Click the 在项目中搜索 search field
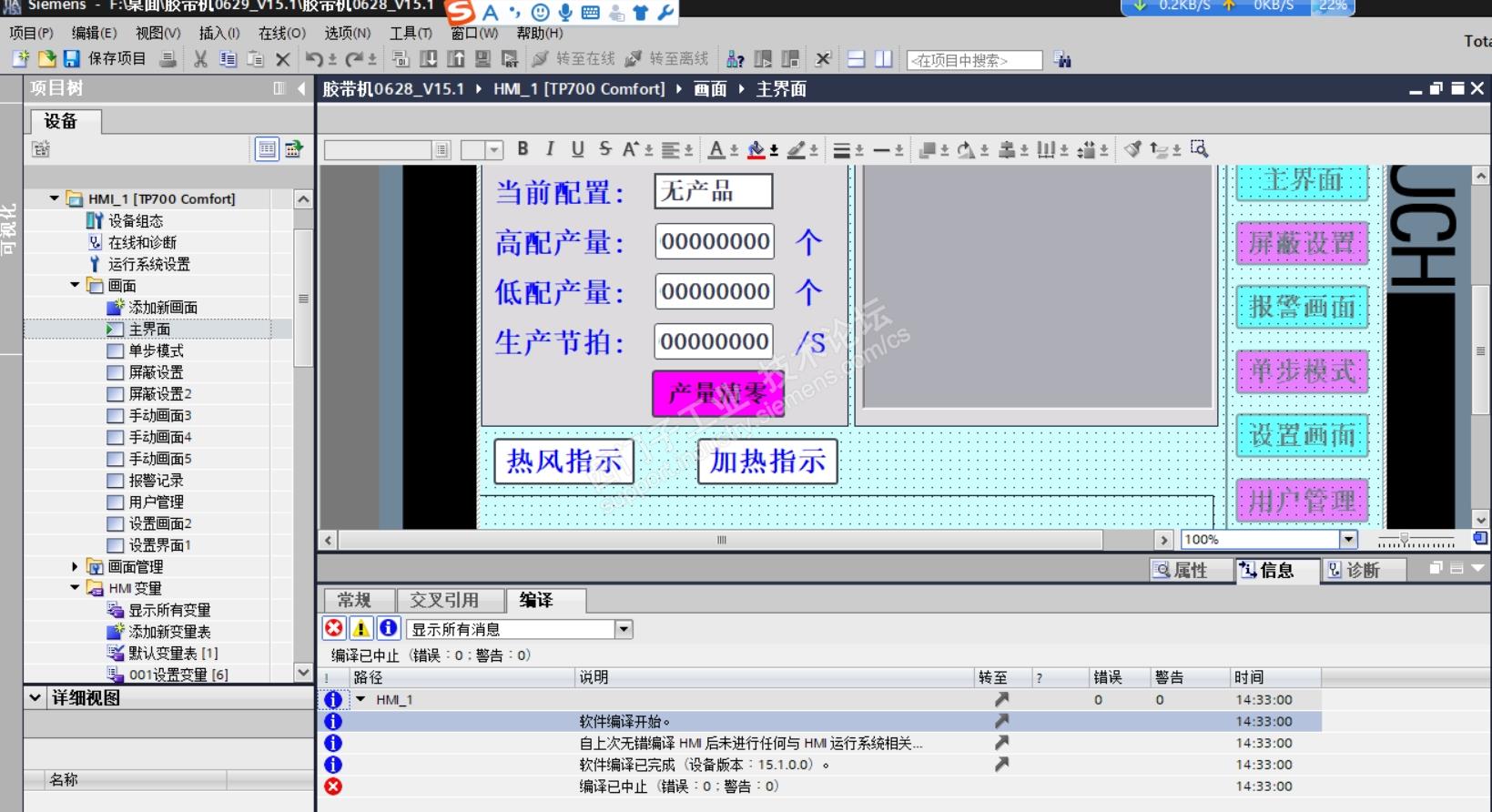 (x=974, y=60)
